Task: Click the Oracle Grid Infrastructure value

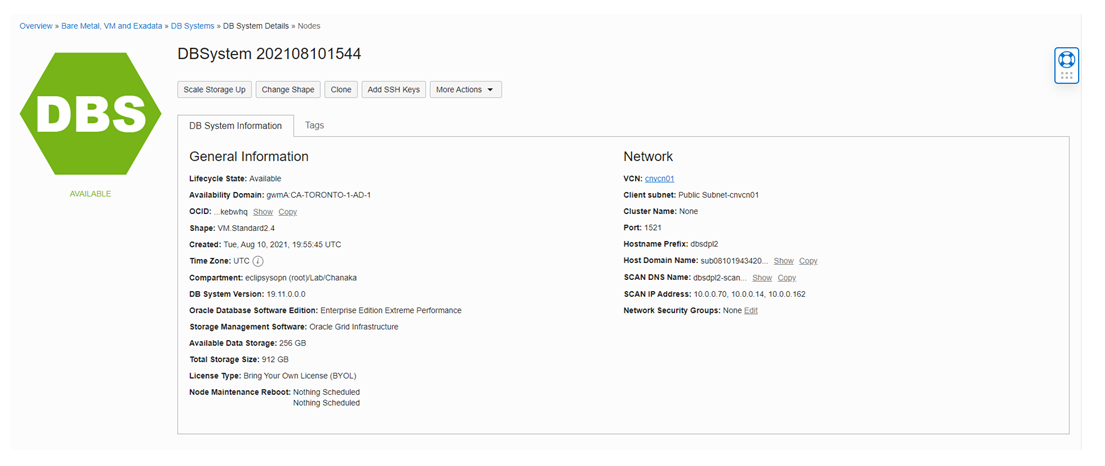Action: (354, 327)
